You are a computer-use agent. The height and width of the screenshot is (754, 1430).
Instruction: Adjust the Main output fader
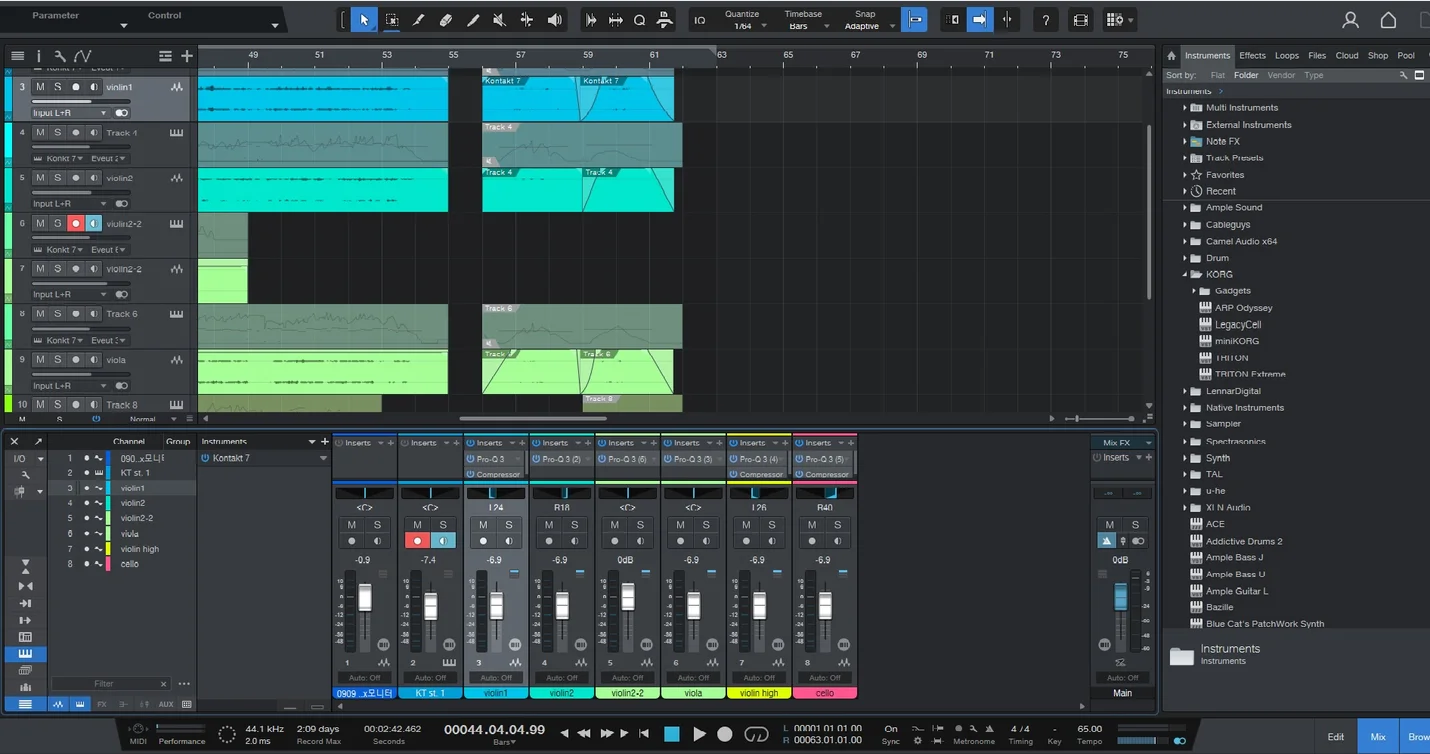(x=1120, y=598)
